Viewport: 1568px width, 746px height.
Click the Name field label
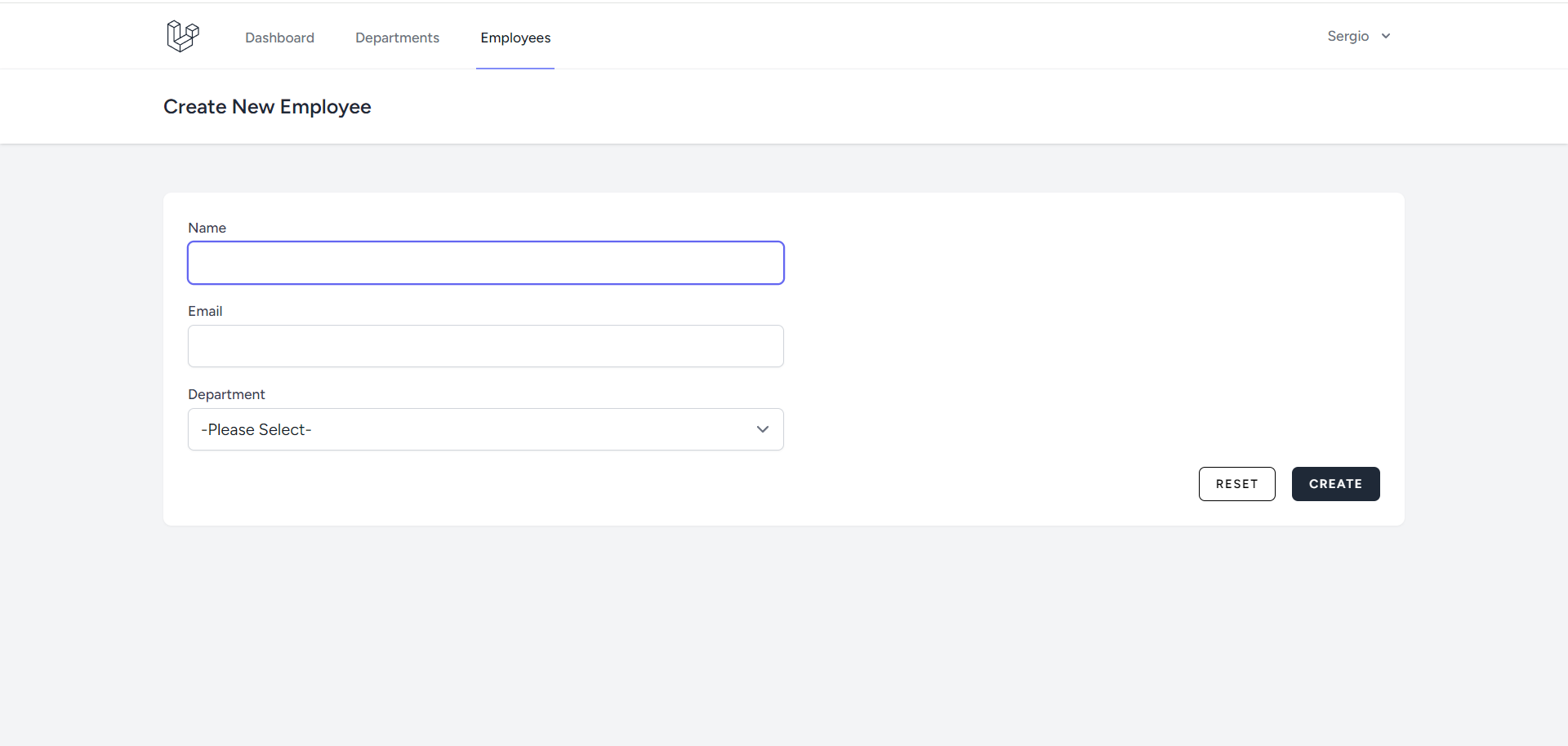pyautogui.click(x=207, y=228)
